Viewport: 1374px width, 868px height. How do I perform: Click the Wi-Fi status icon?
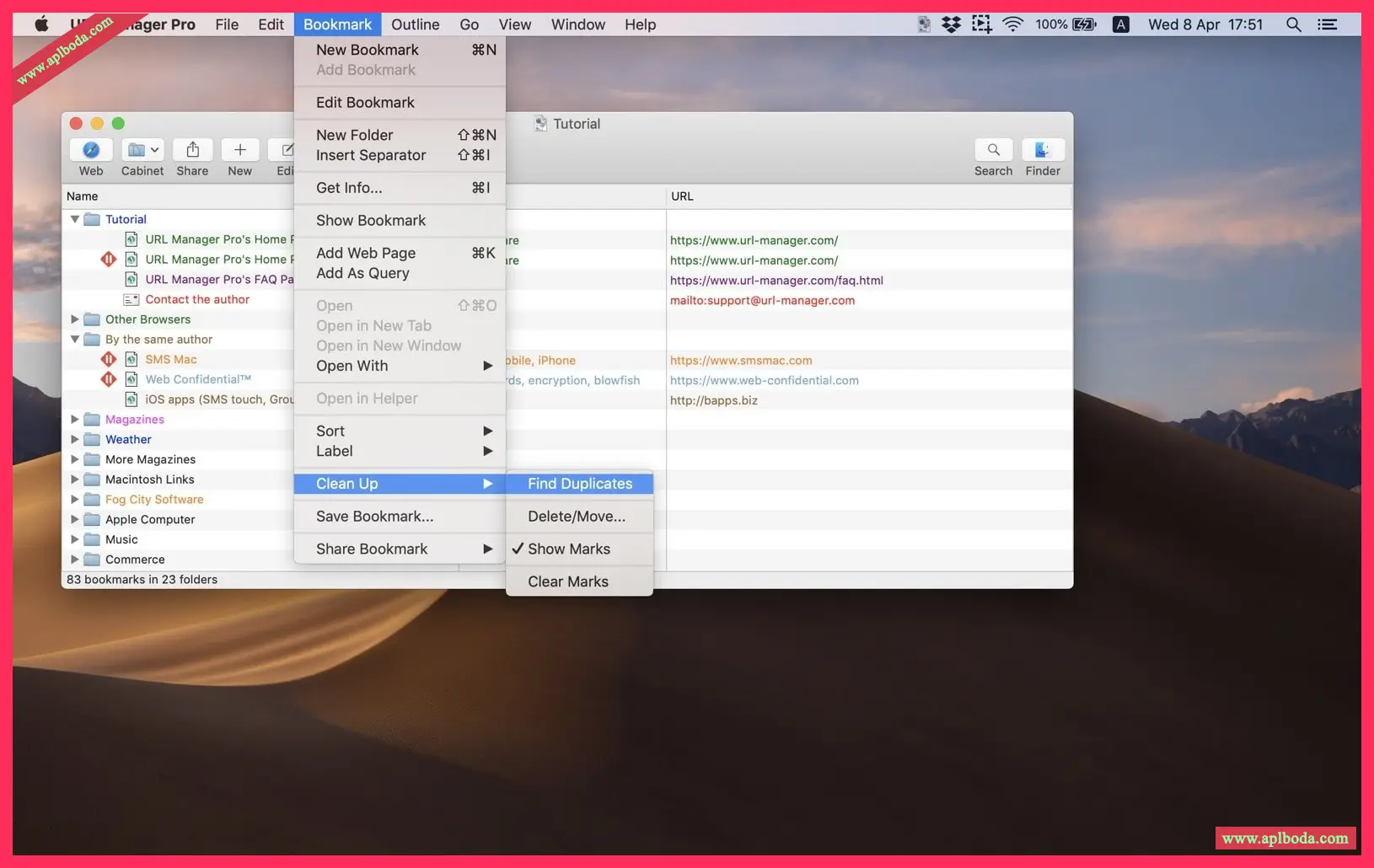(x=1012, y=24)
